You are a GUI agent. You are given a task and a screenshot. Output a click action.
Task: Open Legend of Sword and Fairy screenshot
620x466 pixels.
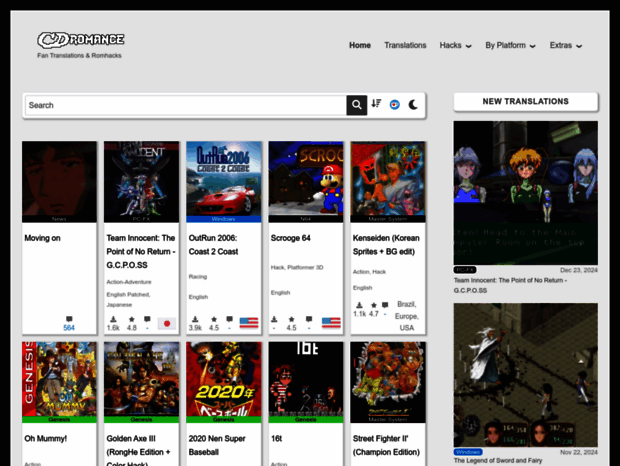pyautogui.click(x=525, y=375)
